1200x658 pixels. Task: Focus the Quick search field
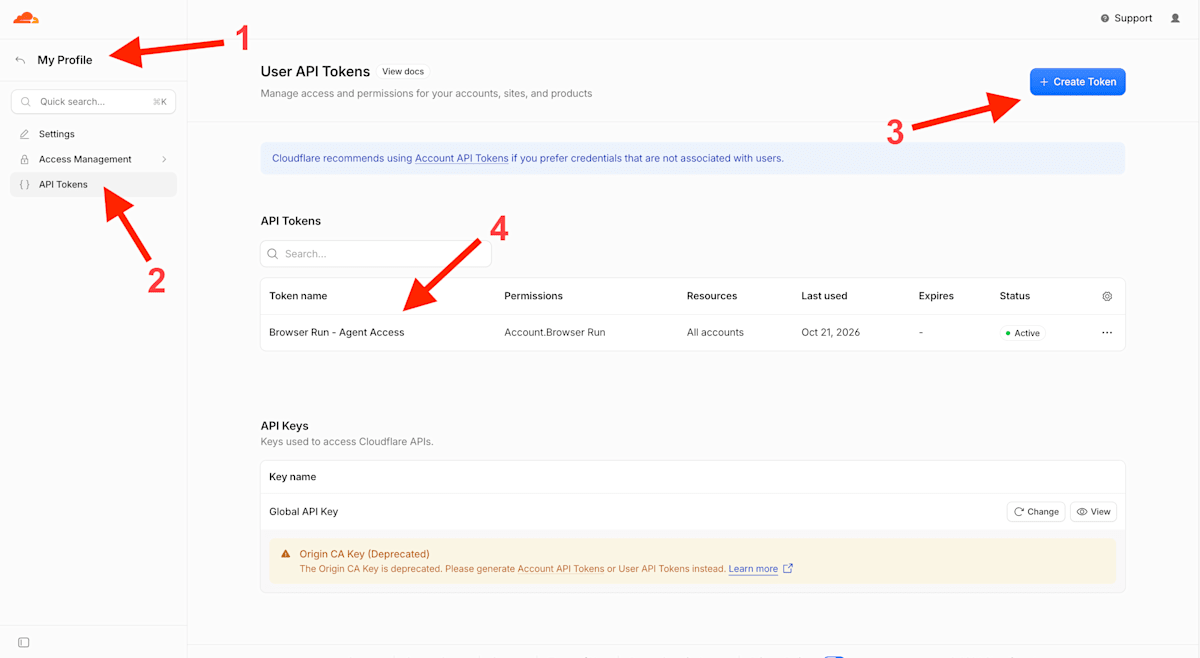click(93, 102)
